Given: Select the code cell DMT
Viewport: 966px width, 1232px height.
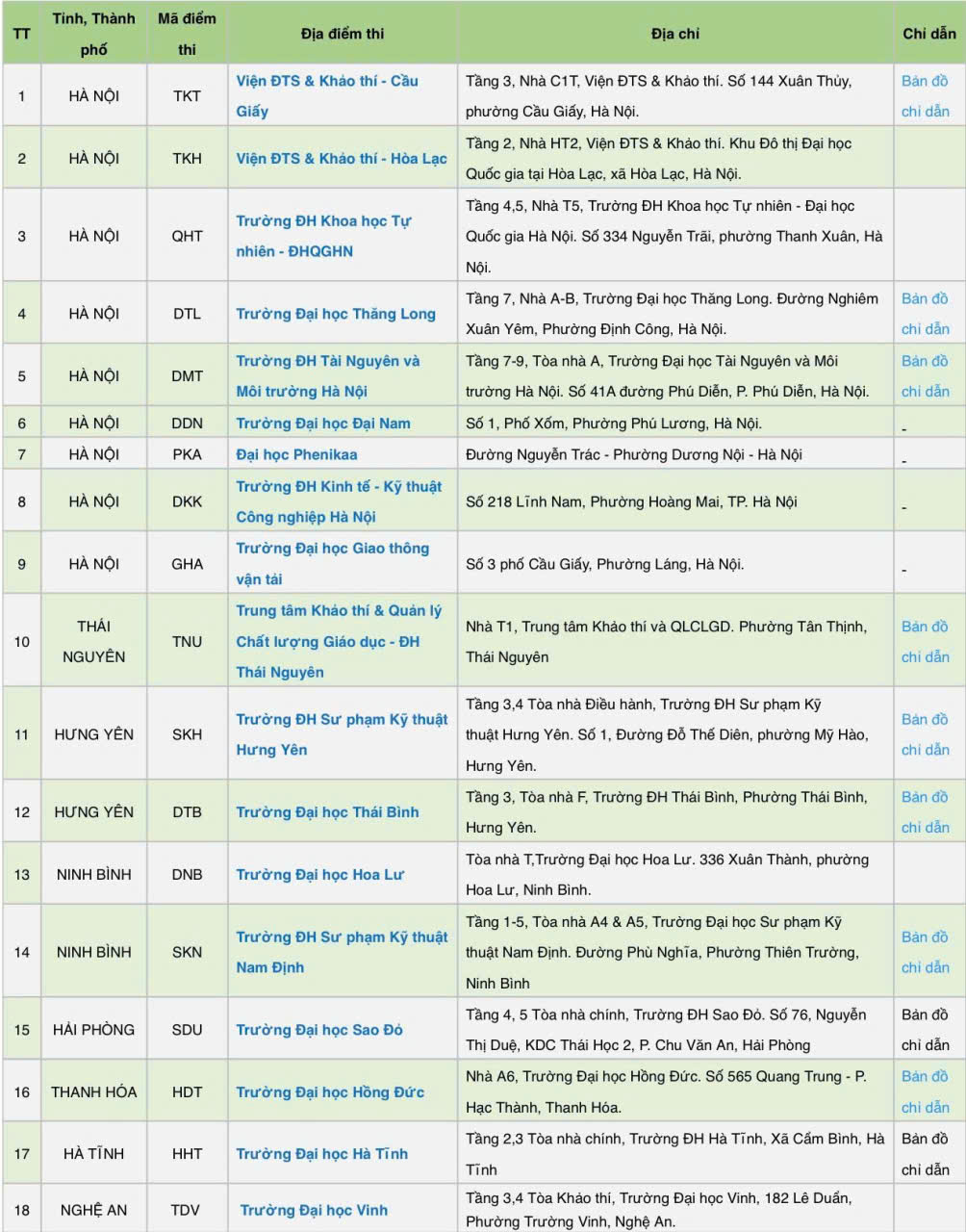Looking at the screenshot, I should [188, 376].
